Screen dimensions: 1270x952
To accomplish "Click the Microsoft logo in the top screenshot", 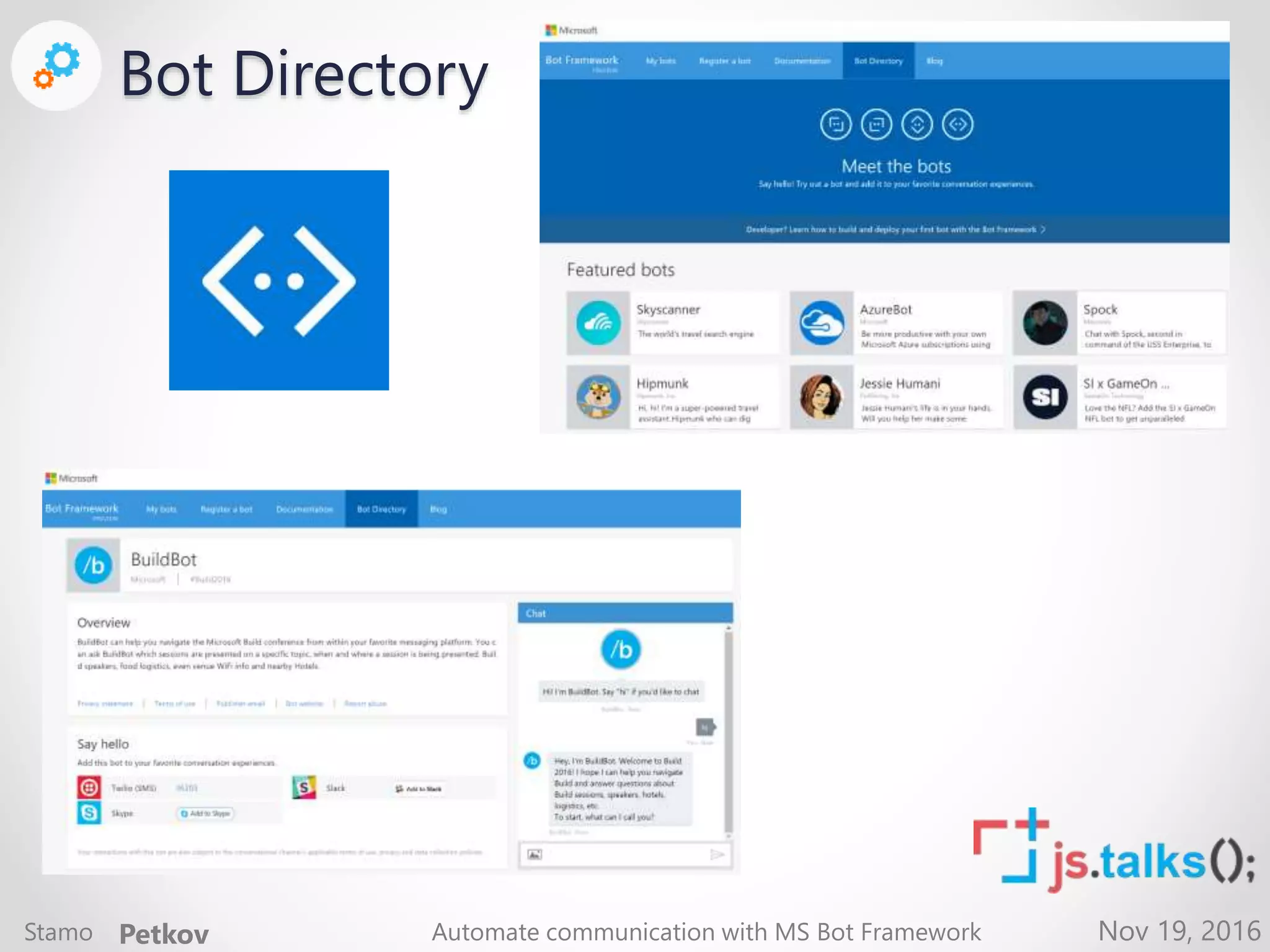I will coord(571,30).
